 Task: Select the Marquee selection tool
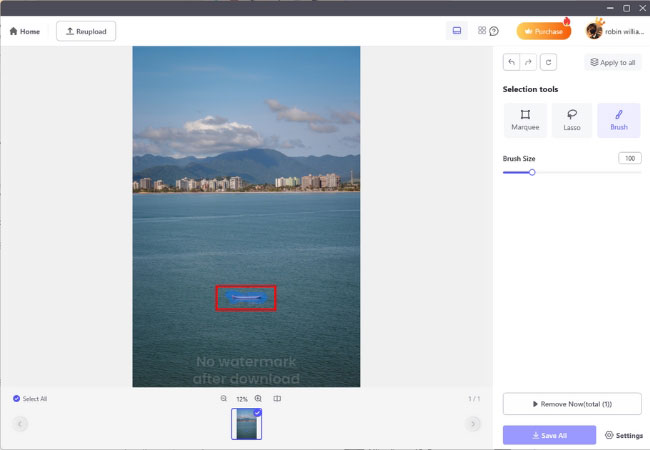pyautogui.click(x=525, y=120)
